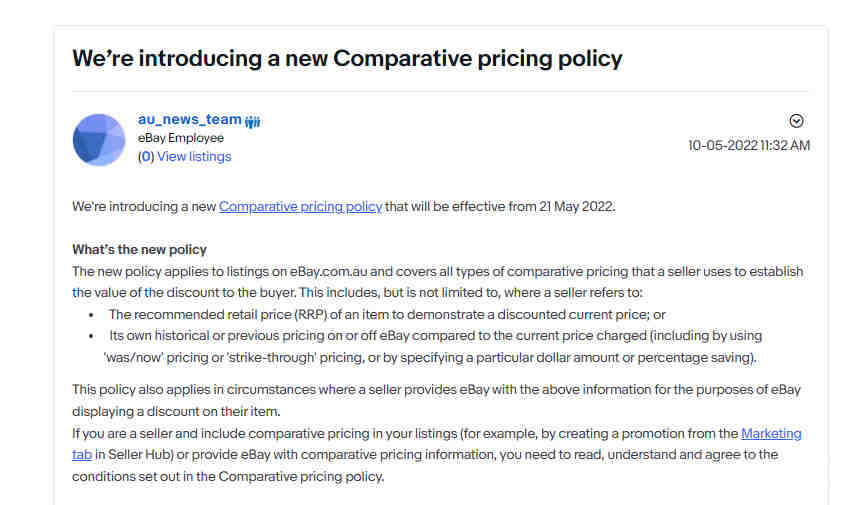Viewport: 856px width, 505px height.
Task: Click the (0) feedback score
Action: 146,157
